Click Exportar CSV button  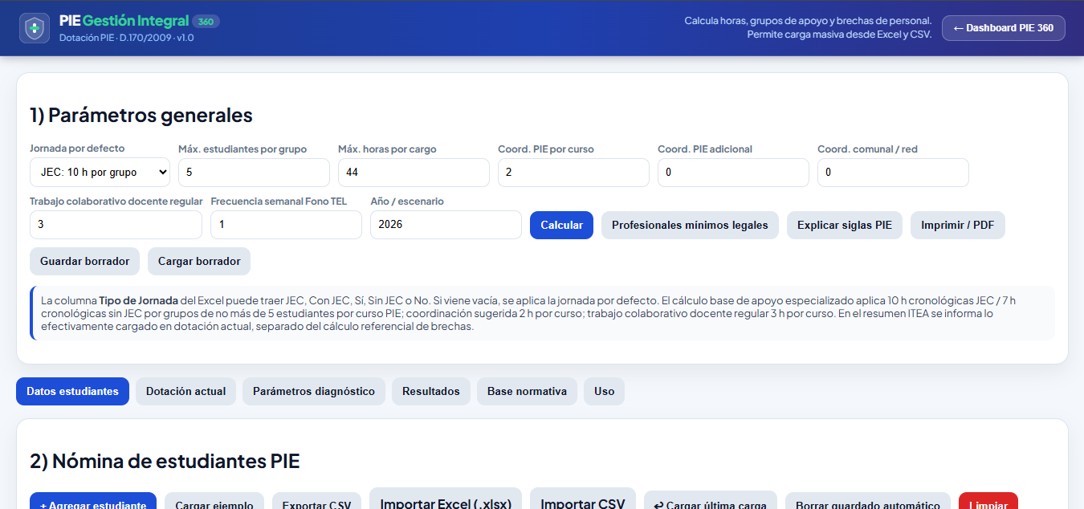(x=317, y=501)
